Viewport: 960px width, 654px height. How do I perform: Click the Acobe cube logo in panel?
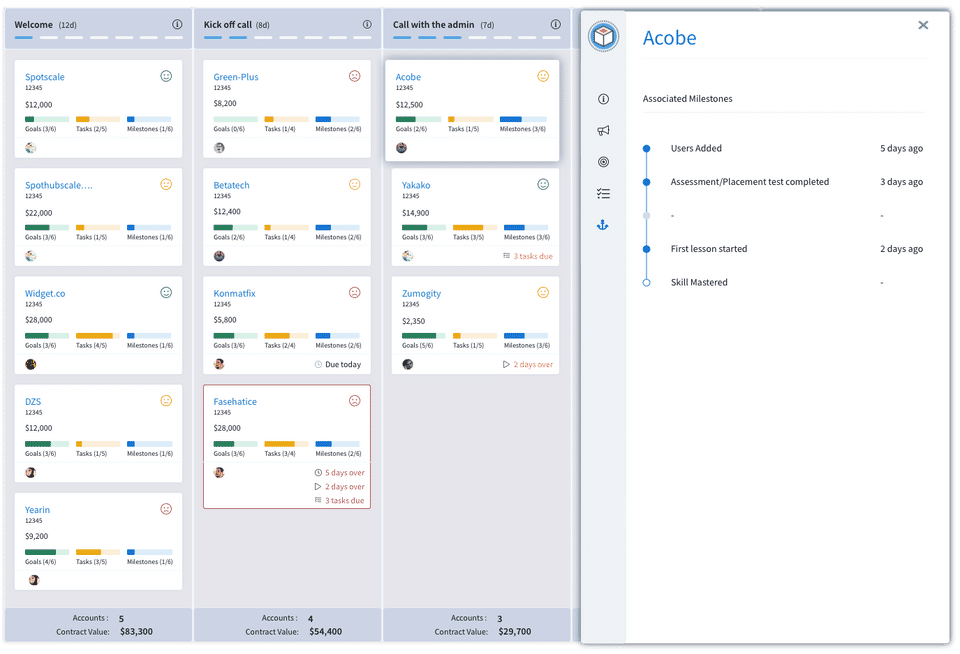coord(604,37)
